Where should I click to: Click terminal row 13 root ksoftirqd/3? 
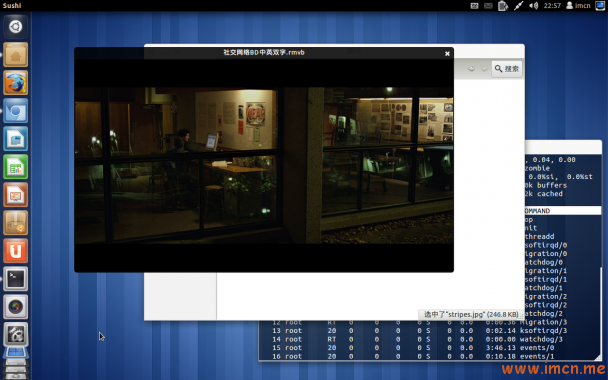pyautogui.click(x=420, y=331)
